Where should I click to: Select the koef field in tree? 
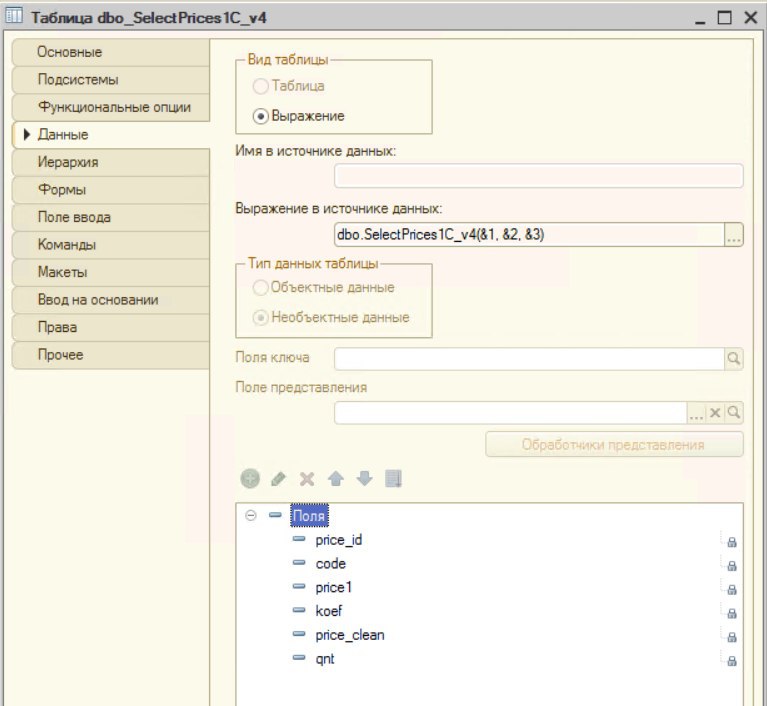click(x=329, y=611)
